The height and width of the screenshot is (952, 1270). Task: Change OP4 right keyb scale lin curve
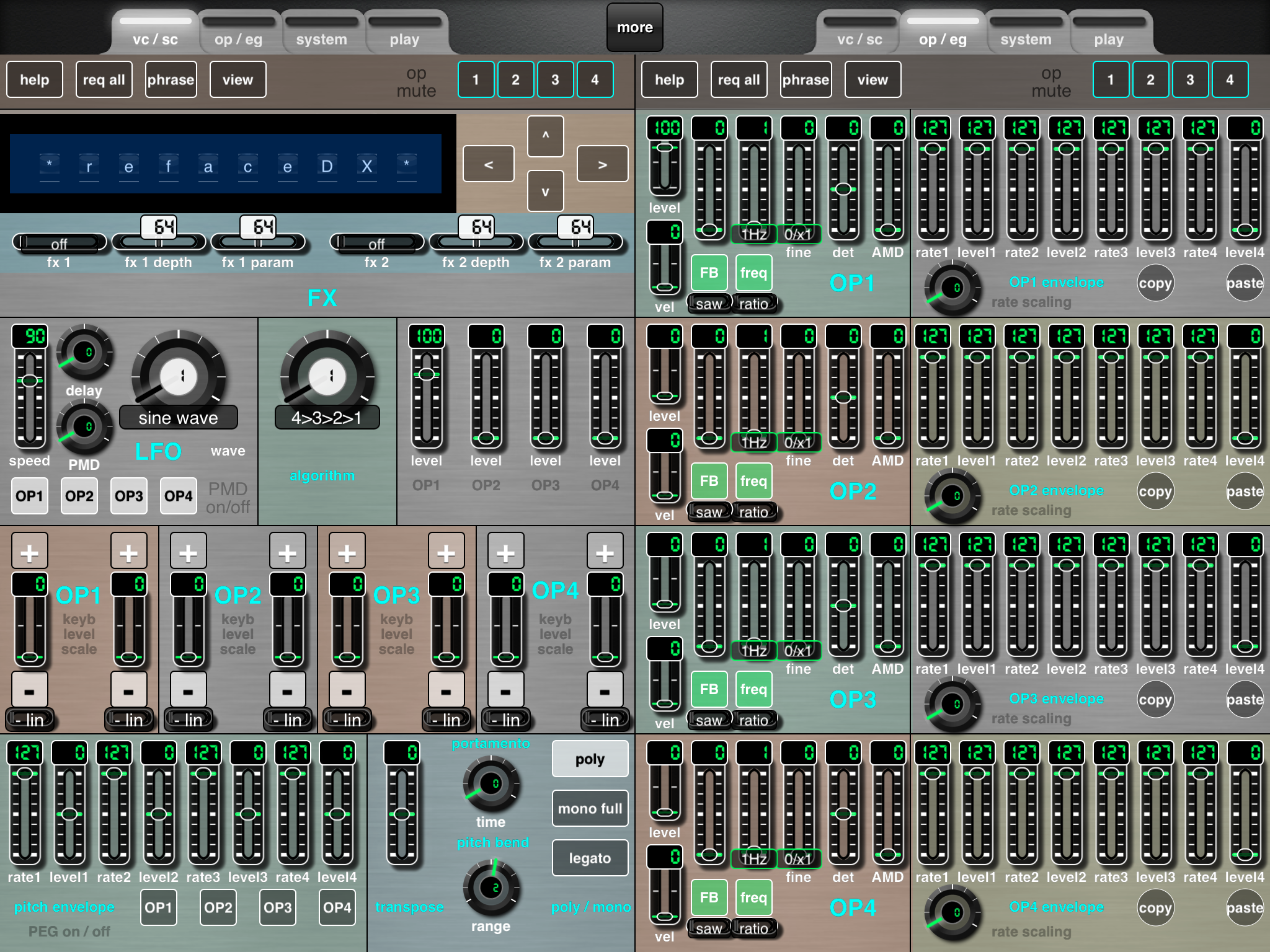605,720
